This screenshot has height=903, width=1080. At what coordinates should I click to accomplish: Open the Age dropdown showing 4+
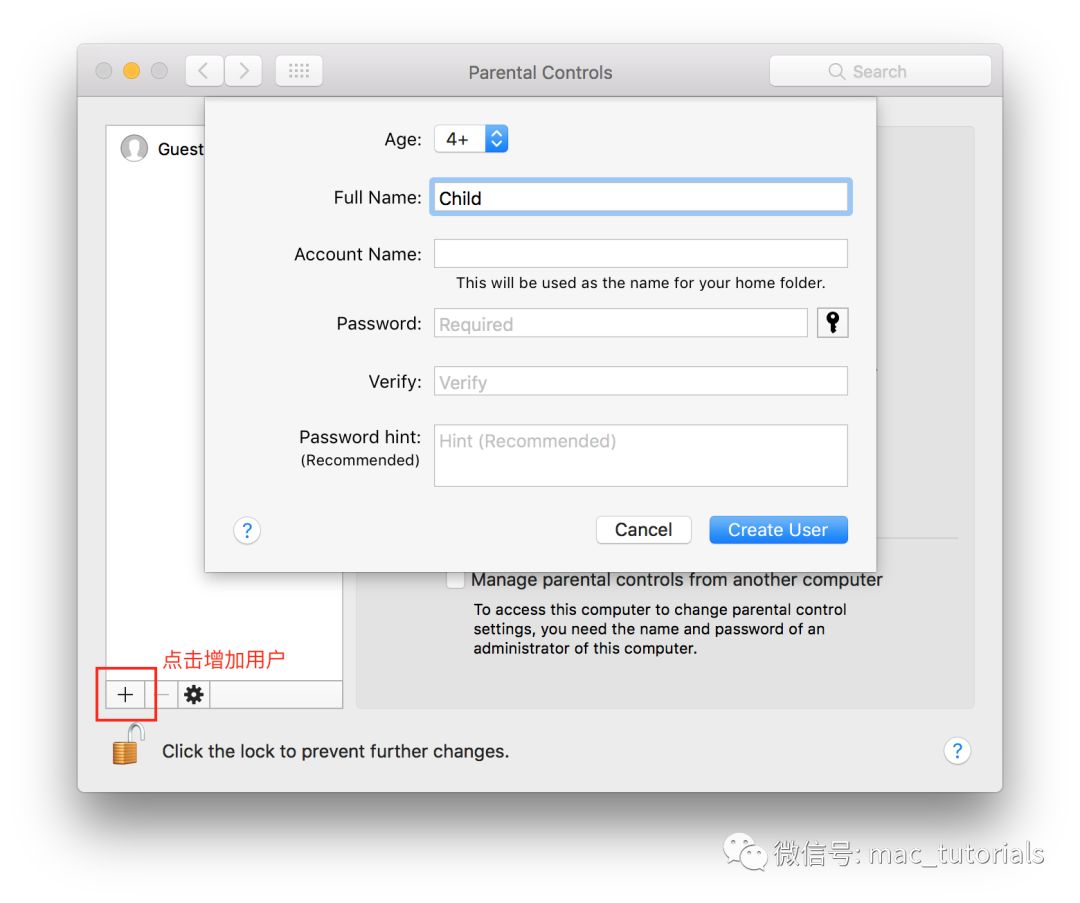point(471,139)
